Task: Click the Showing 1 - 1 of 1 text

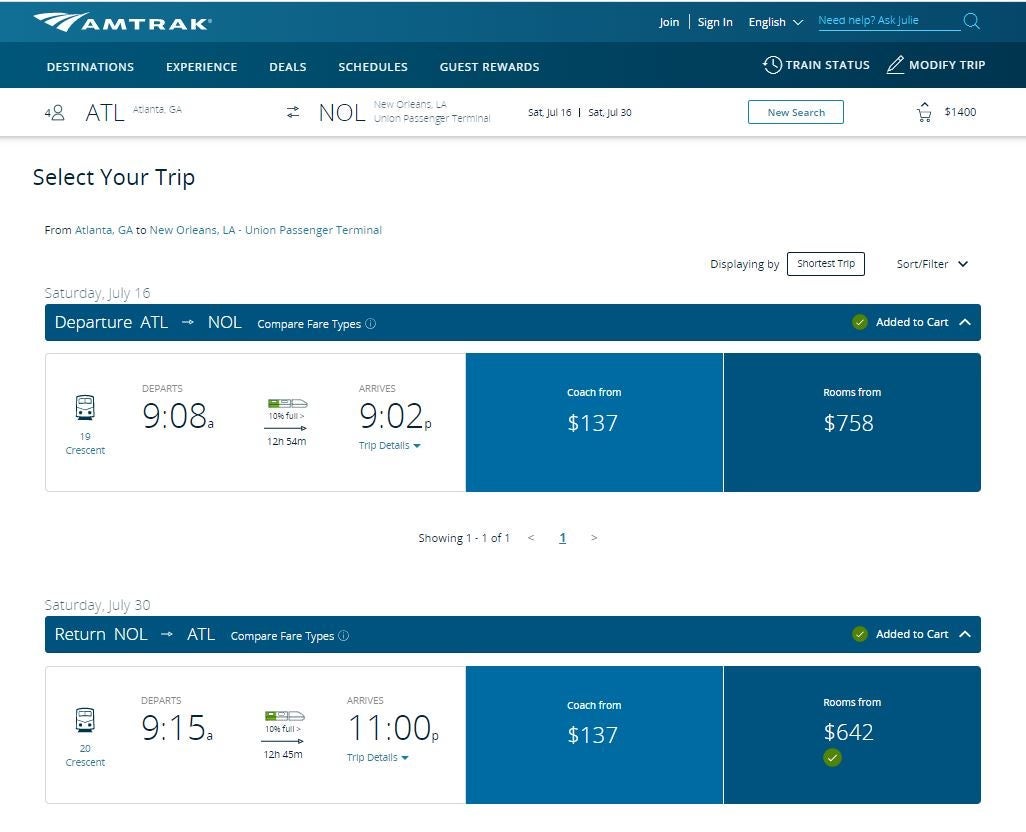Action: 464,538
